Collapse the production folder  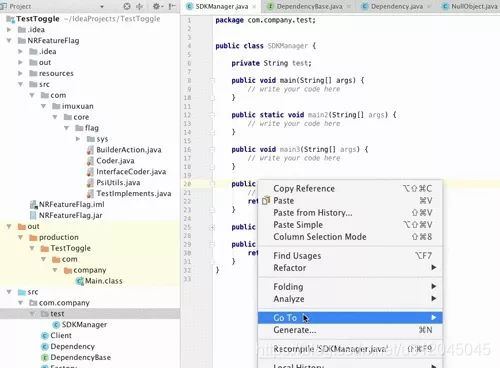point(20,237)
